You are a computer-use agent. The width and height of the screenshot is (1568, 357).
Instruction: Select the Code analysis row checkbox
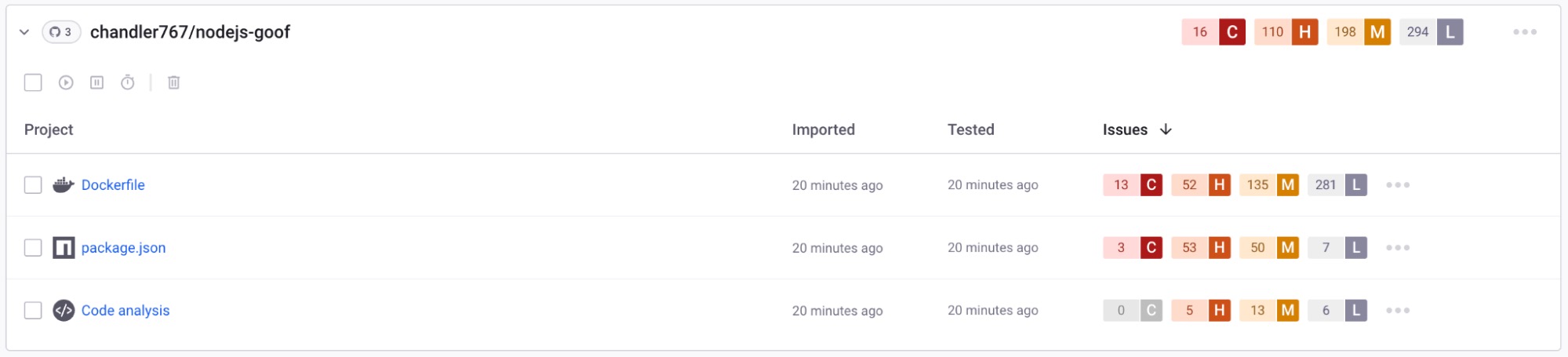pyautogui.click(x=33, y=311)
